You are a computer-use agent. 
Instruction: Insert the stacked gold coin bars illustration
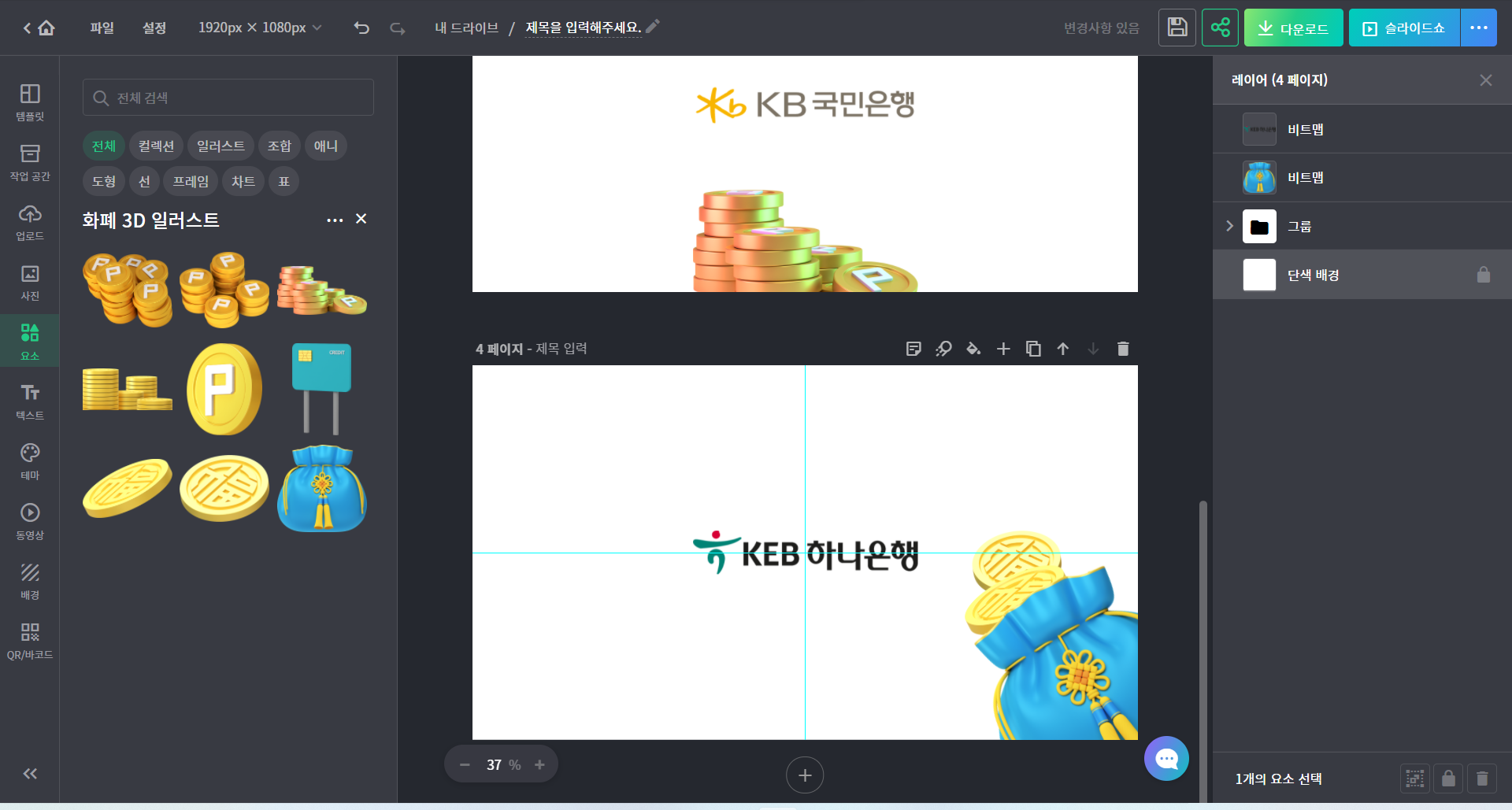coord(127,389)
